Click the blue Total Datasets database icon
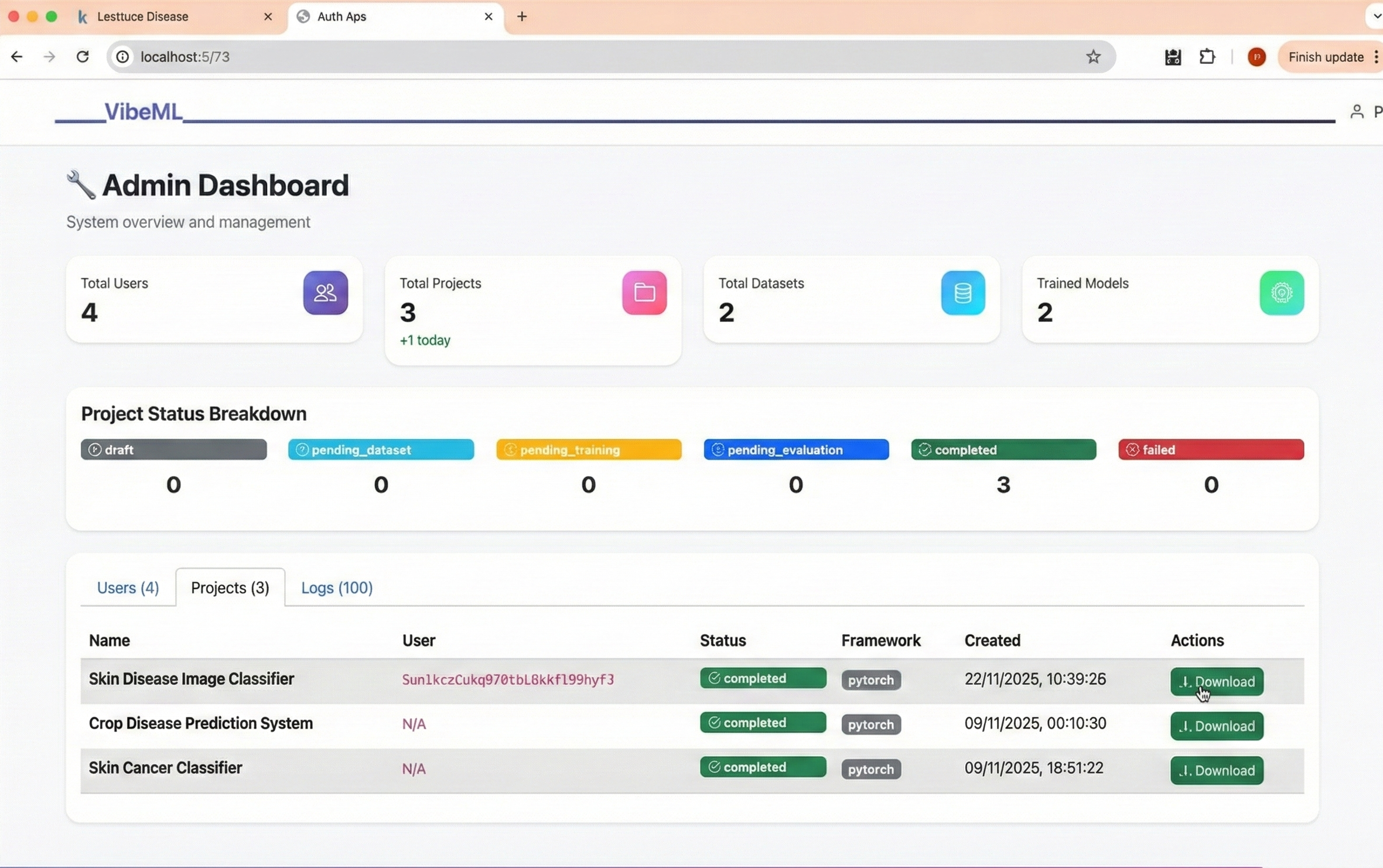The image size is (1383, 868). [962, 293]
